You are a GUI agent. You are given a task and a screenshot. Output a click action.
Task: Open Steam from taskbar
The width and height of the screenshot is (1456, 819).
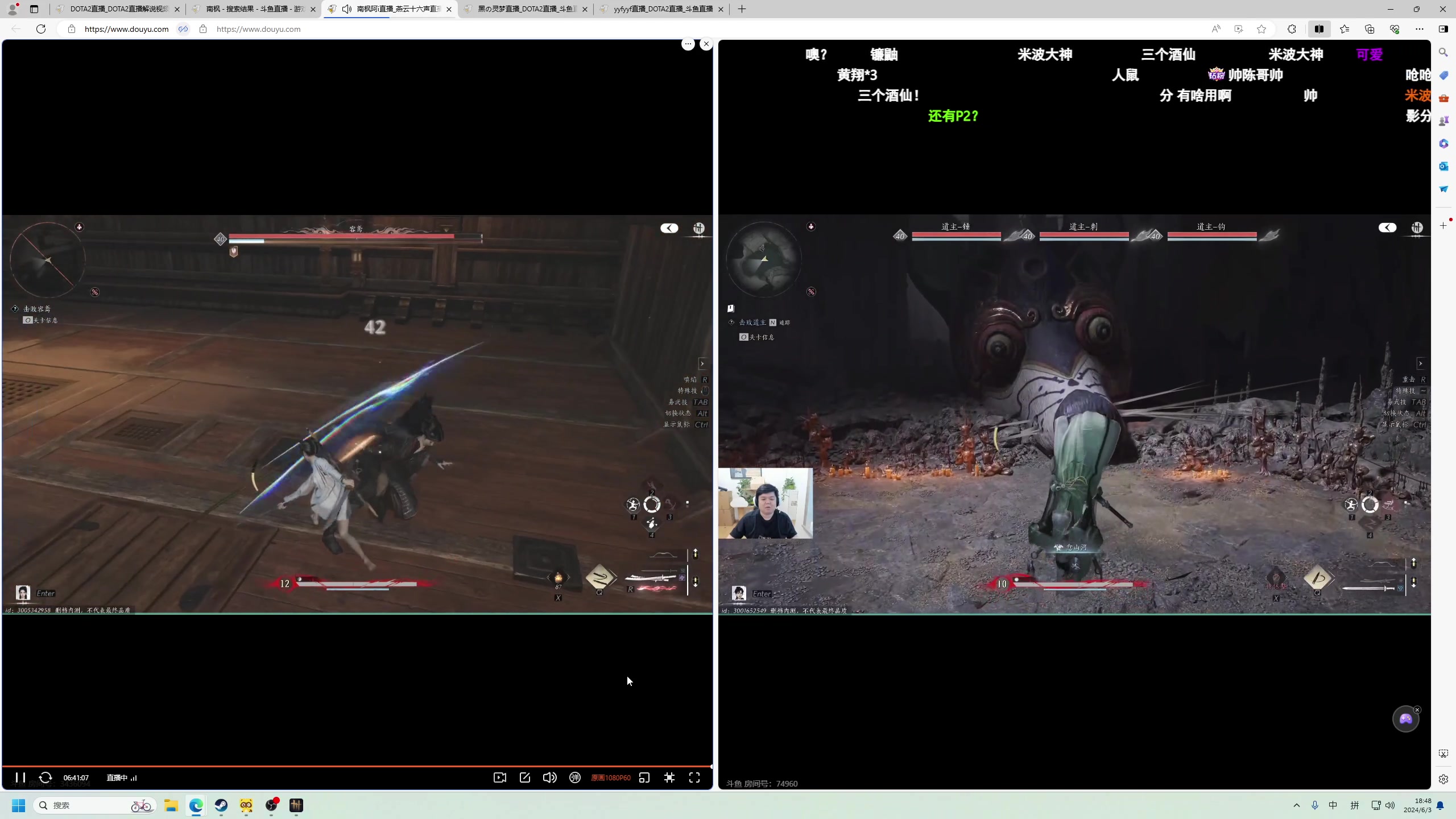(221, 805)
